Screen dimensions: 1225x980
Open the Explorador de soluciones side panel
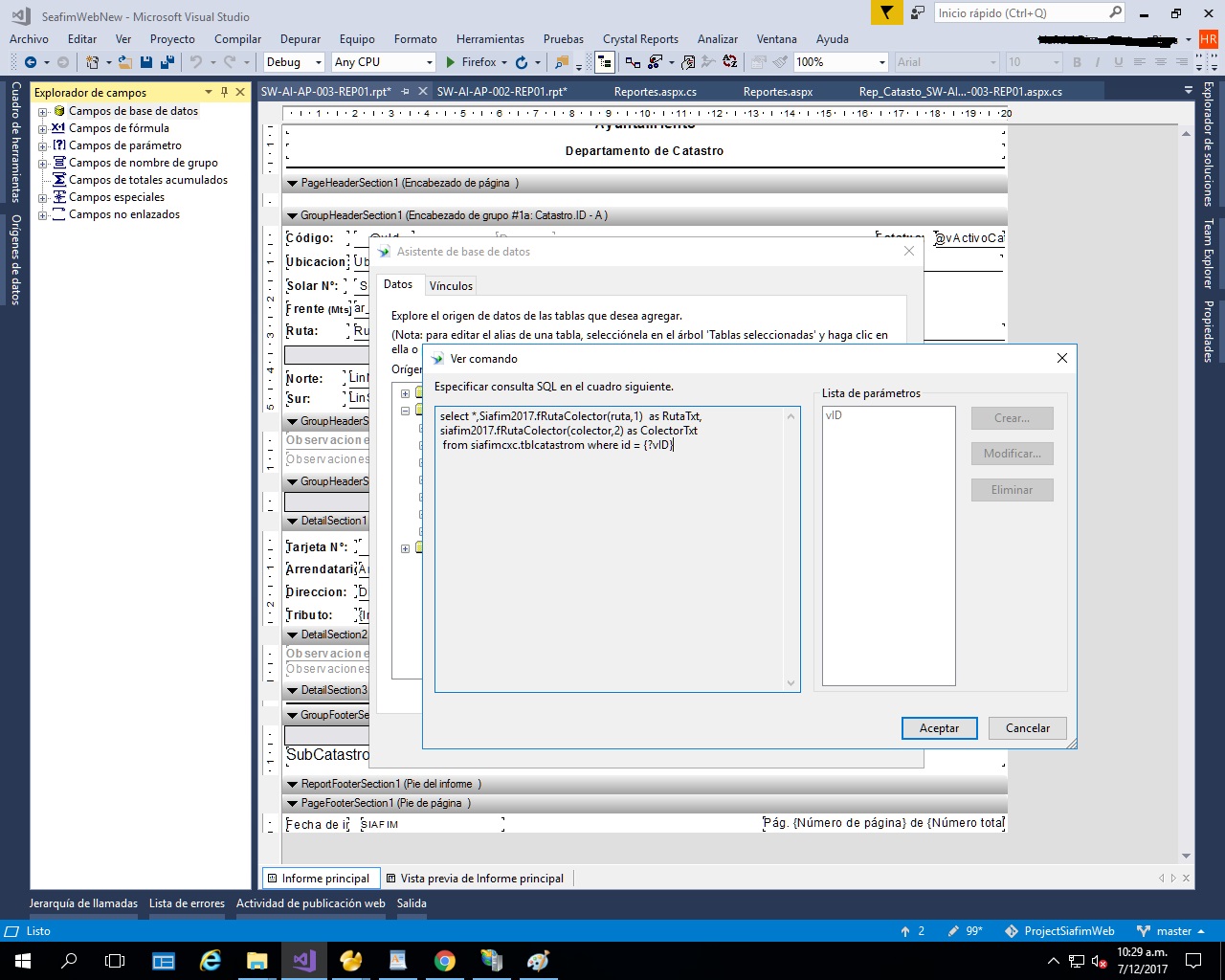coord(1208,145)
